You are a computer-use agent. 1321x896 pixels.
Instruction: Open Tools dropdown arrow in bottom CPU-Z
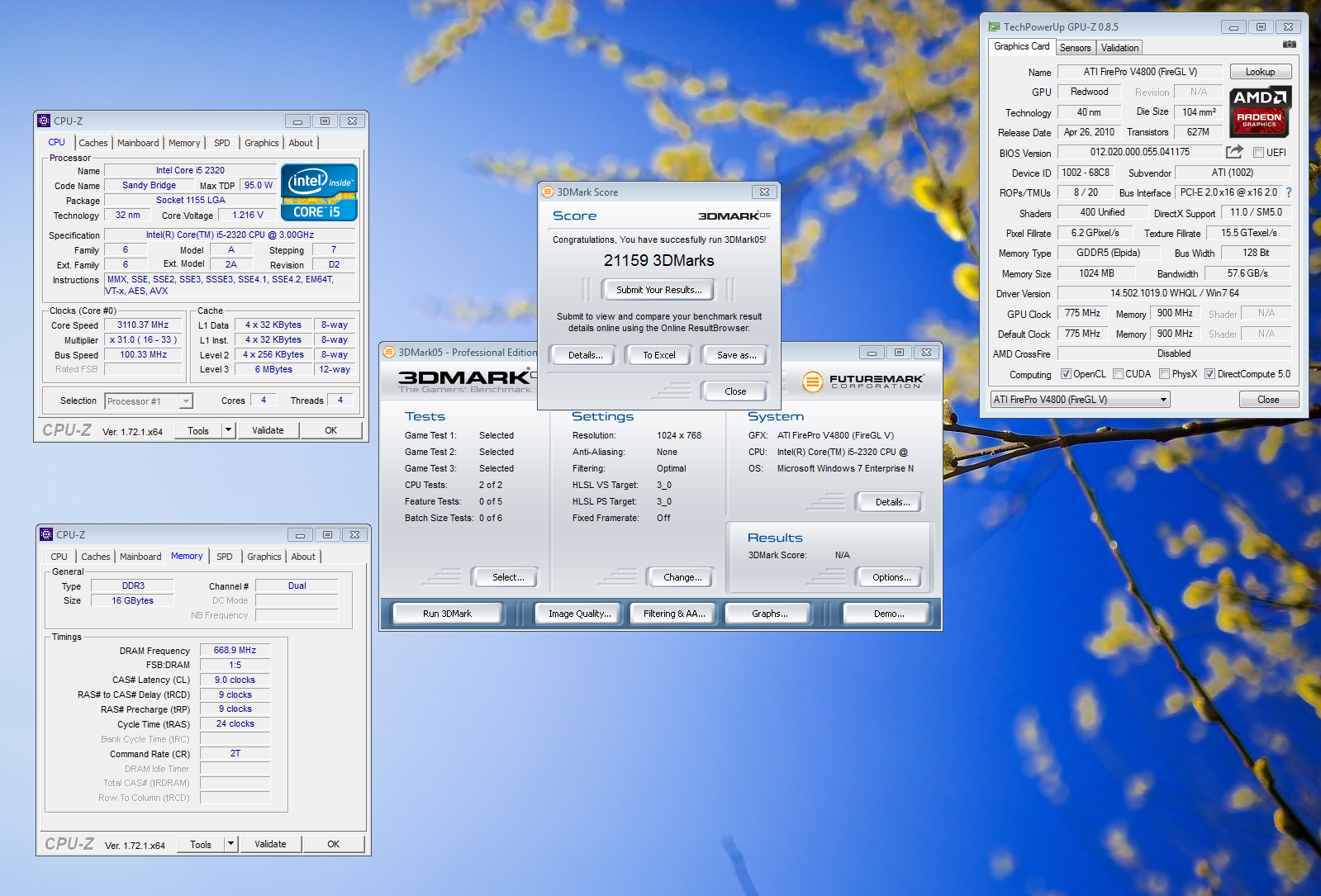click(231, 844)
